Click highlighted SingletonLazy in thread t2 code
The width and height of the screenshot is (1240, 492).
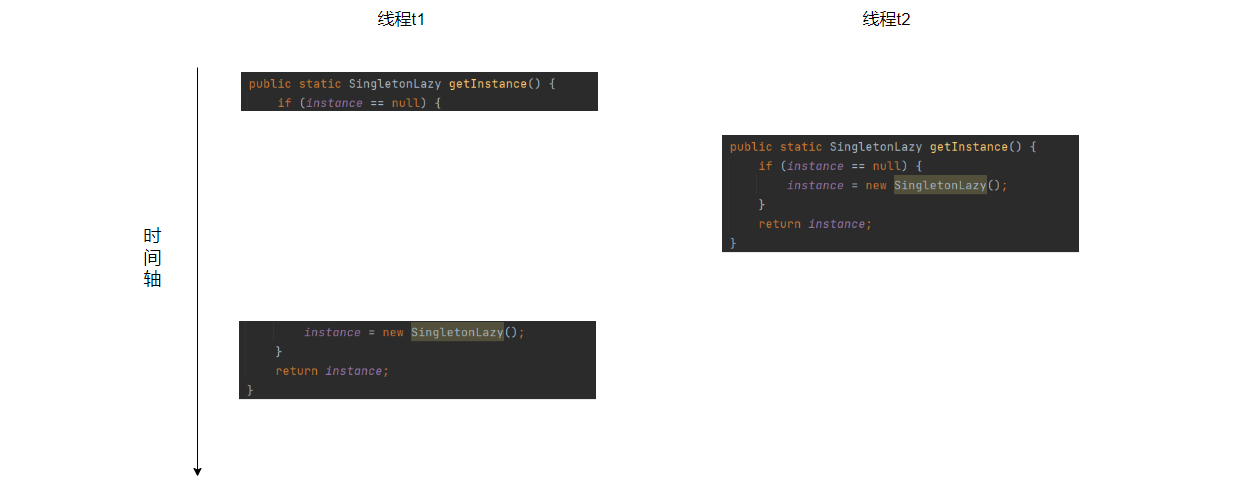[940, 185]
